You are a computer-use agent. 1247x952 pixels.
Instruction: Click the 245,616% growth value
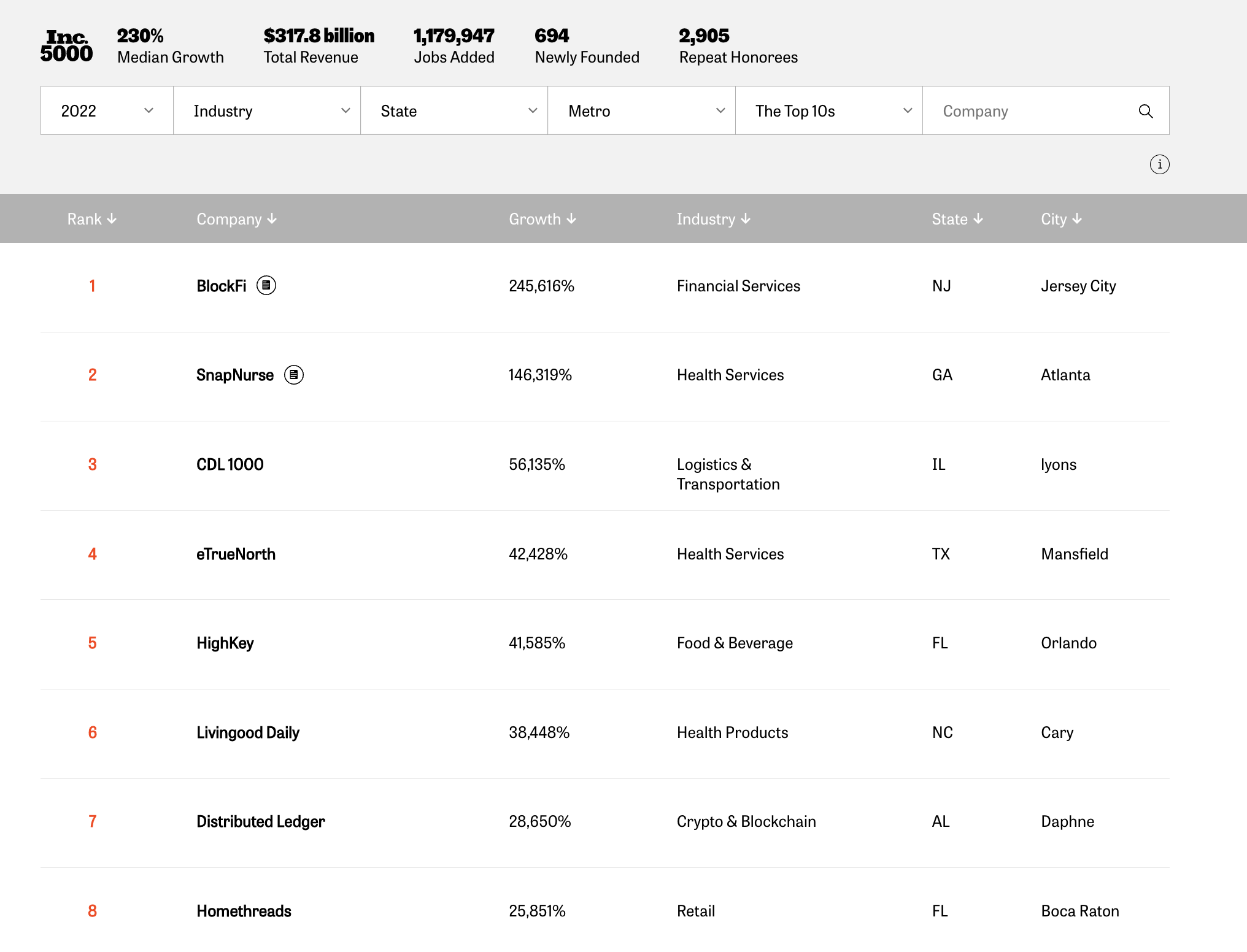click(x=542, y=286)
